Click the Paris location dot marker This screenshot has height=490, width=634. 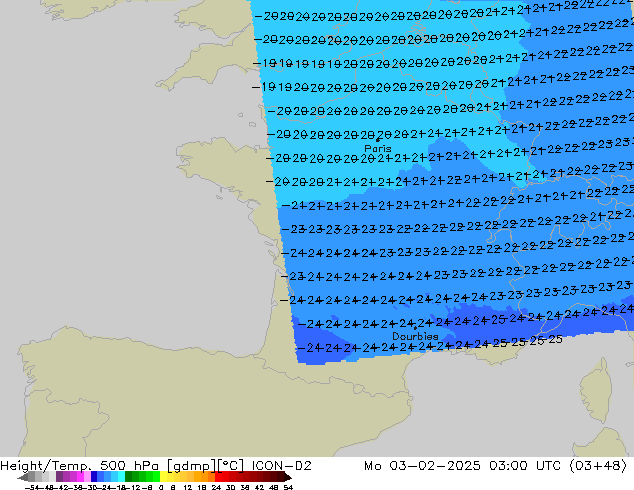tap(378, 140)
